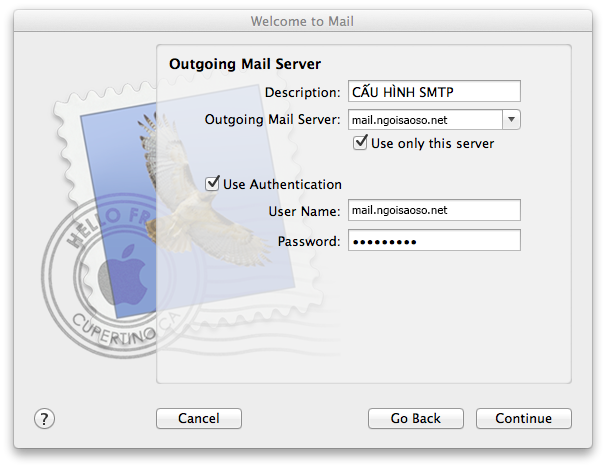The image size is (606, 468).
Task: Click the Welcome to Mail window title
Action: 302,21
